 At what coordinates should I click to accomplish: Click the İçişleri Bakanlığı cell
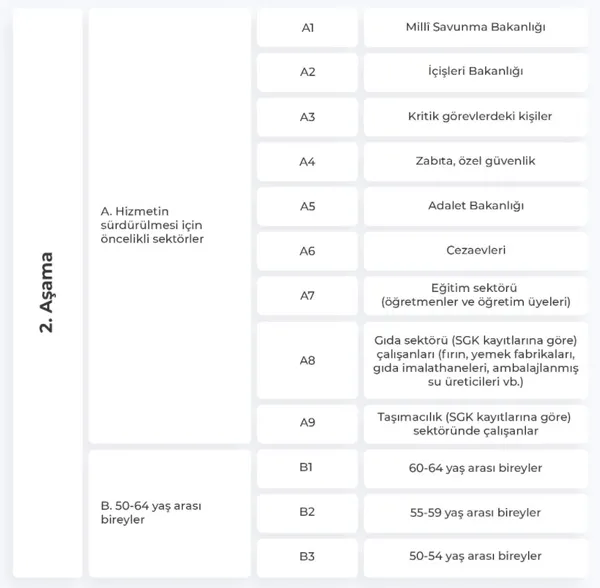[x=476, y=72]
